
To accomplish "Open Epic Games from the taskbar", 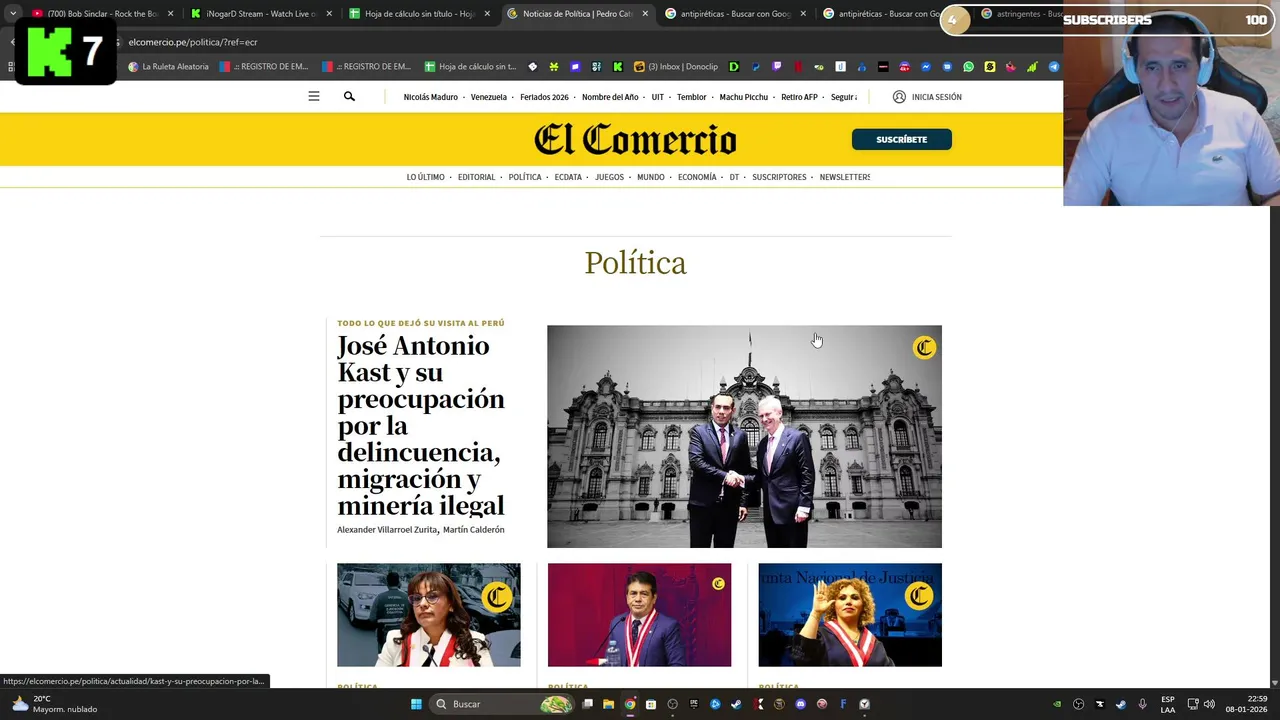I will 694,704.
